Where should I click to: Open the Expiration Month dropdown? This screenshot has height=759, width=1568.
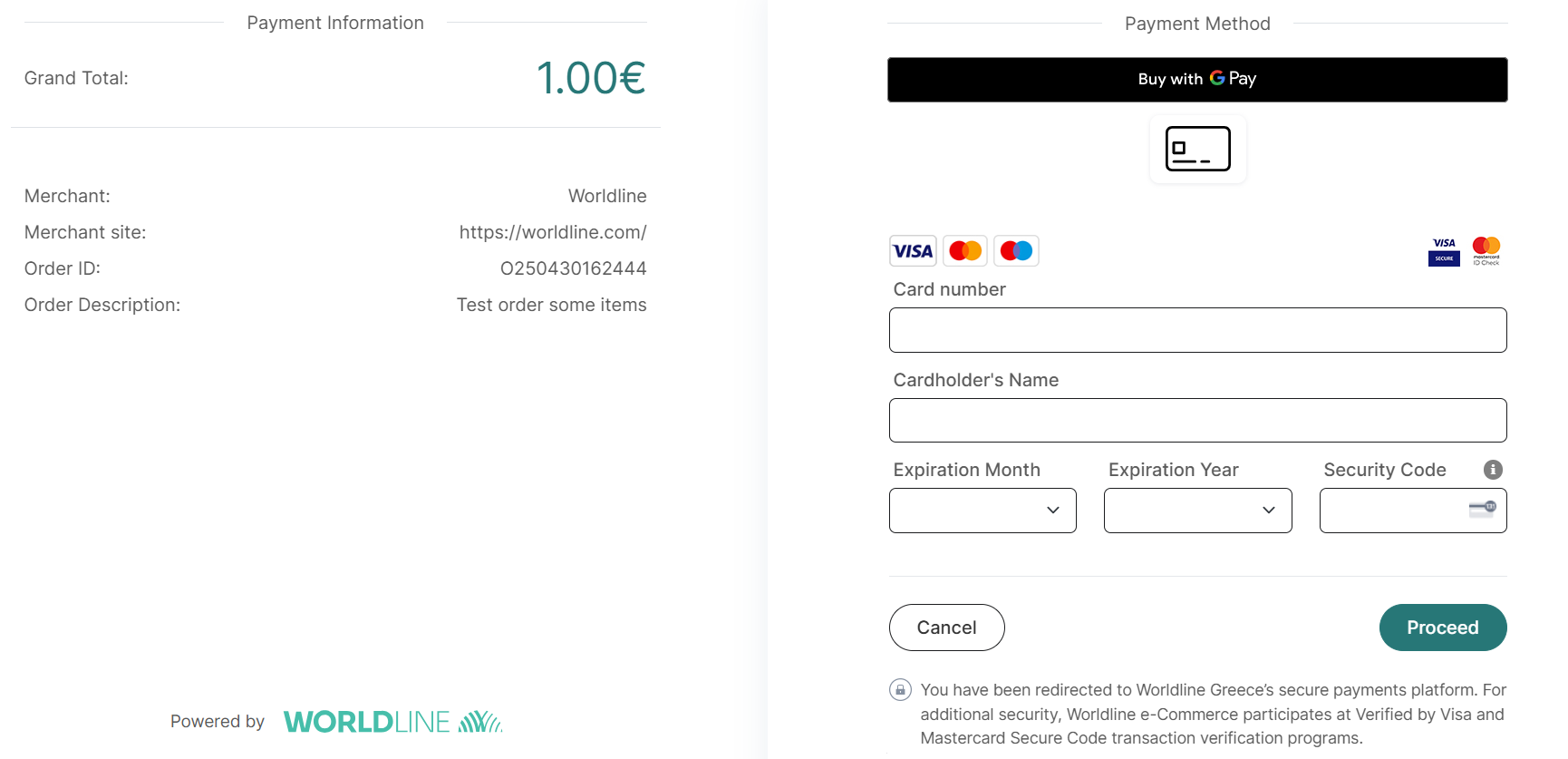click(x=982, y=511)
